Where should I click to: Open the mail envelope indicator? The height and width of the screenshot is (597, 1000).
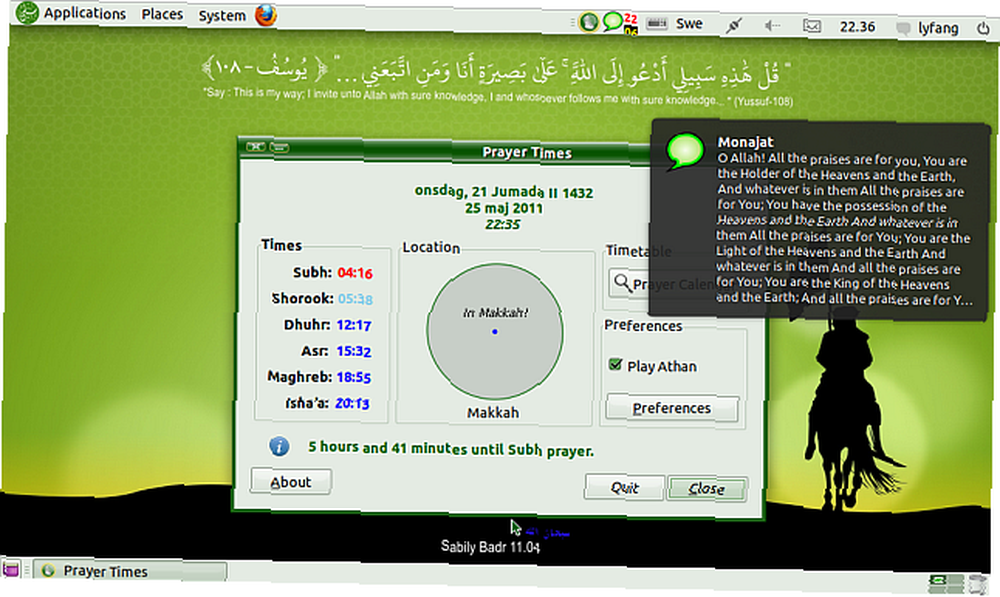(812, 26)
